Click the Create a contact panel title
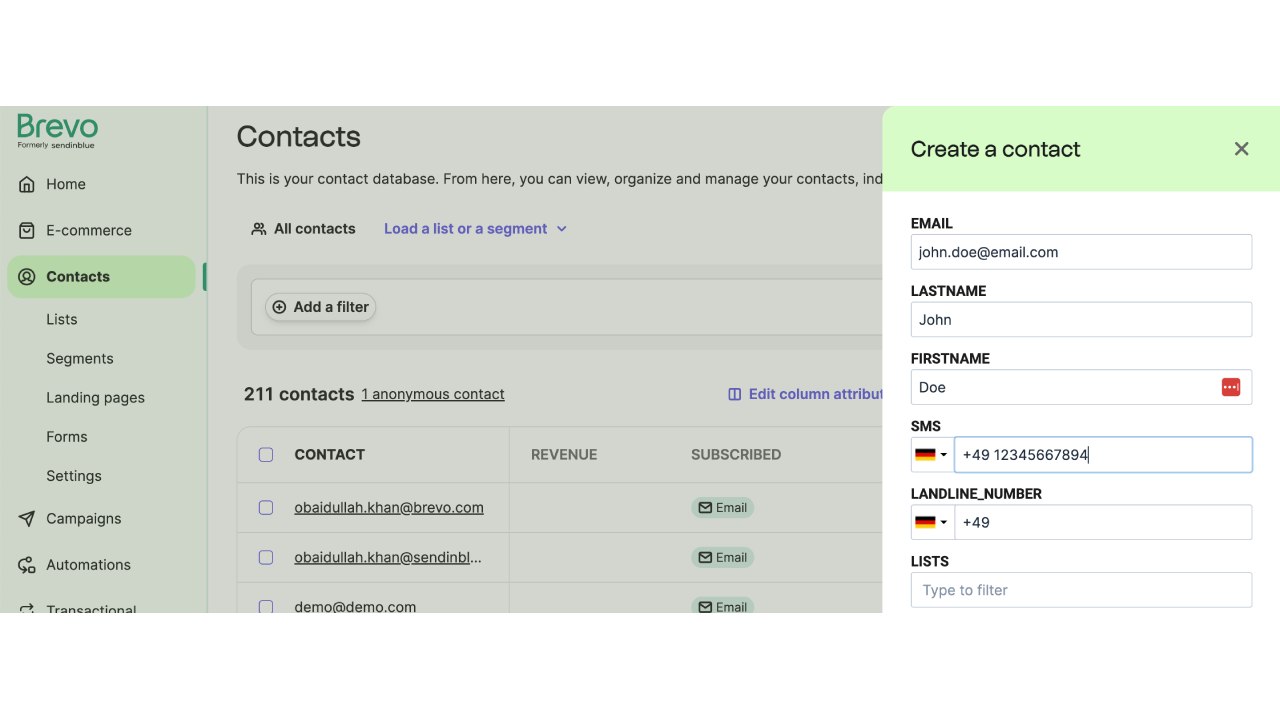This screenshot has height=720, width=1280. click(995, 149)
